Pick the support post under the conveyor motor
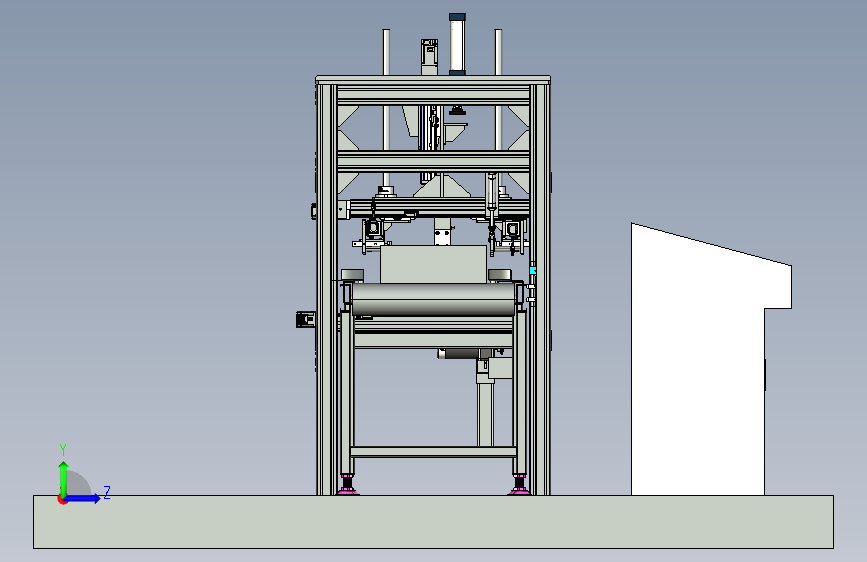Image resolution: width=867 pixels, height=562 pixels. tap(485, 415)
